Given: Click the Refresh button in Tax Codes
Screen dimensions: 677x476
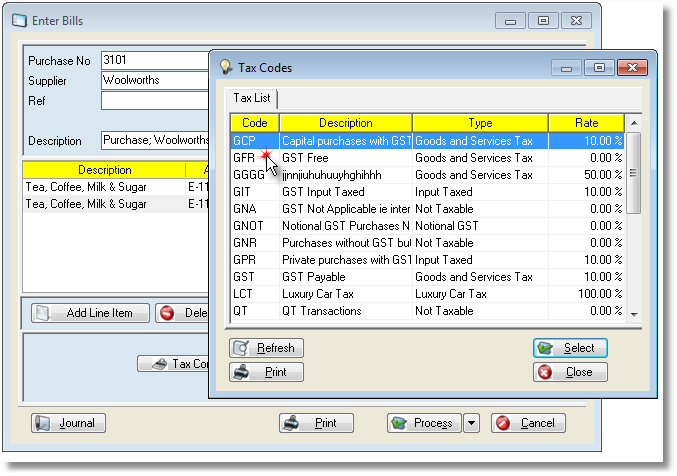Looking at the screenshot, I should pos(266,348).
